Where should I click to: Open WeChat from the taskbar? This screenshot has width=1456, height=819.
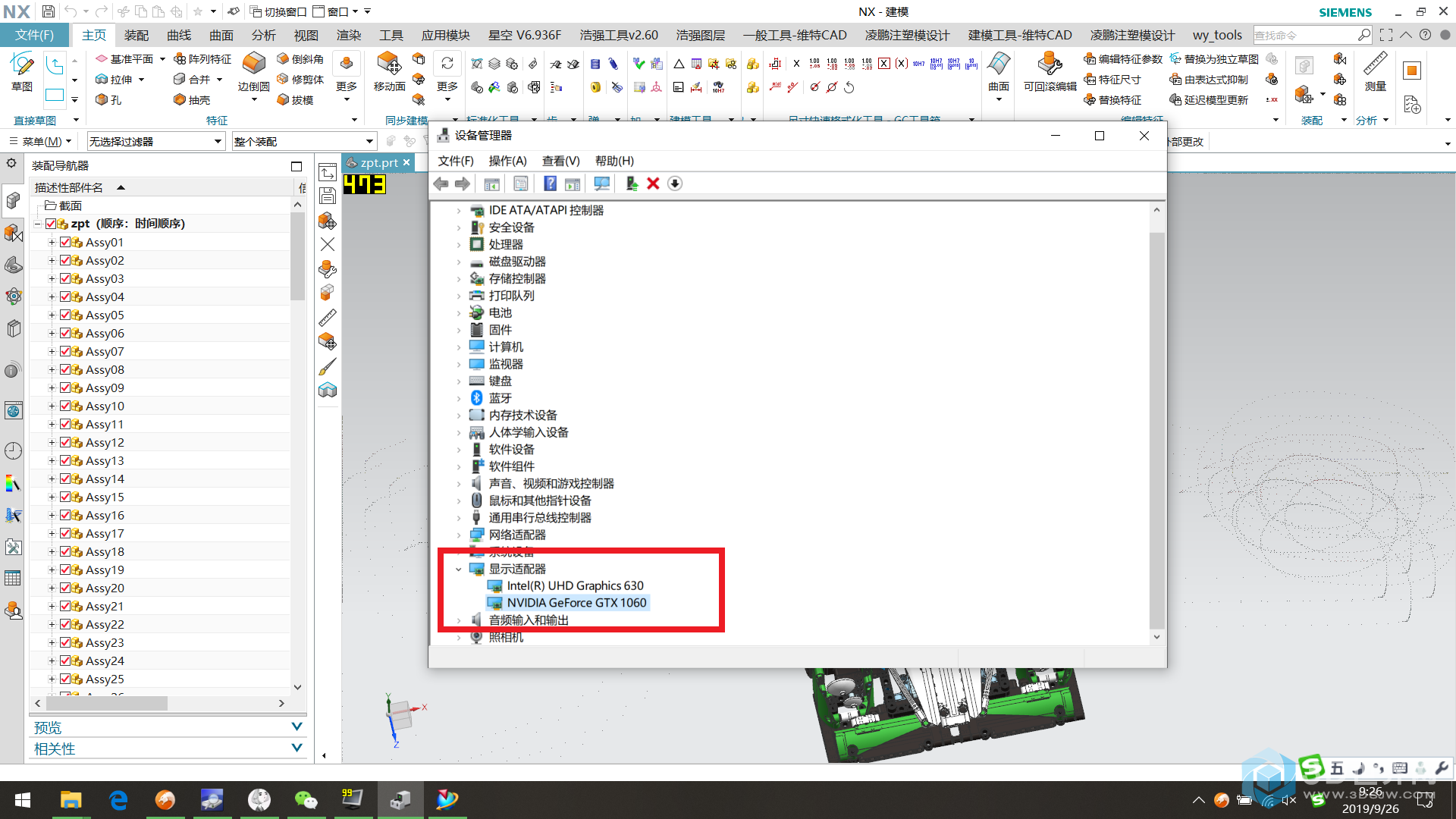[x=306, y=800]
